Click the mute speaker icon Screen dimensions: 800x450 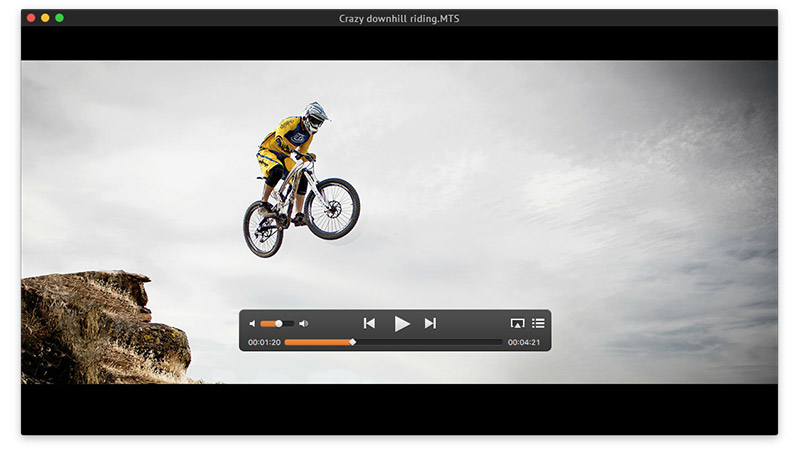tap(252, 323)
